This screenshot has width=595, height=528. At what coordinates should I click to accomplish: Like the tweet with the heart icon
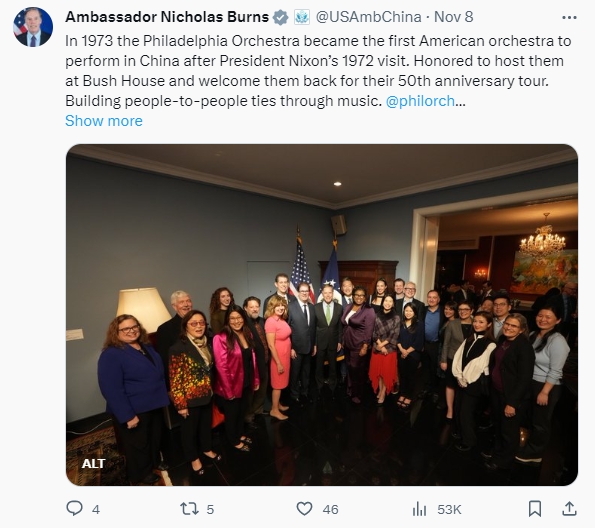tap(304, 509)
